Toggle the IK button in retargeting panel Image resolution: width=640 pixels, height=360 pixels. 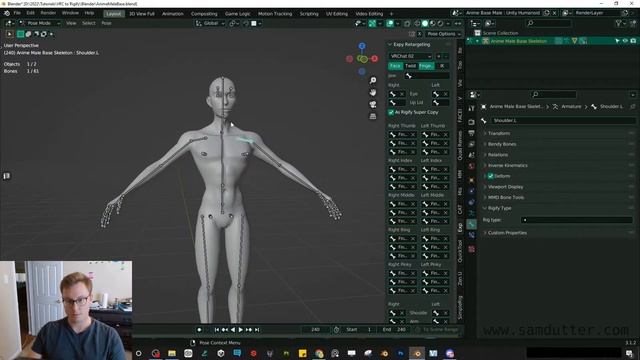442,66
